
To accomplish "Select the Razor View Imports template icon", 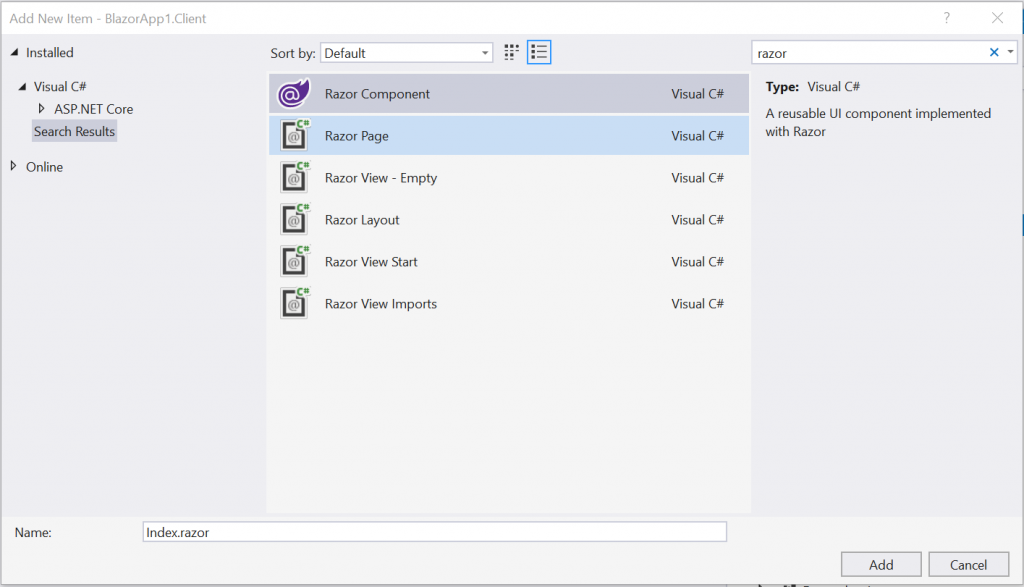I will click(293, 303).
